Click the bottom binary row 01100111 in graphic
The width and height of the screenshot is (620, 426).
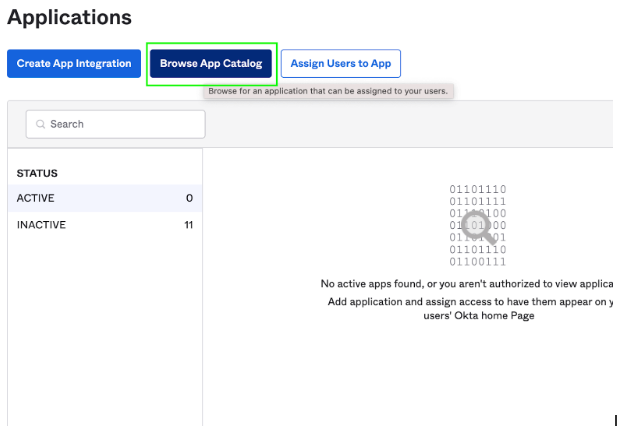coord(478,261)
